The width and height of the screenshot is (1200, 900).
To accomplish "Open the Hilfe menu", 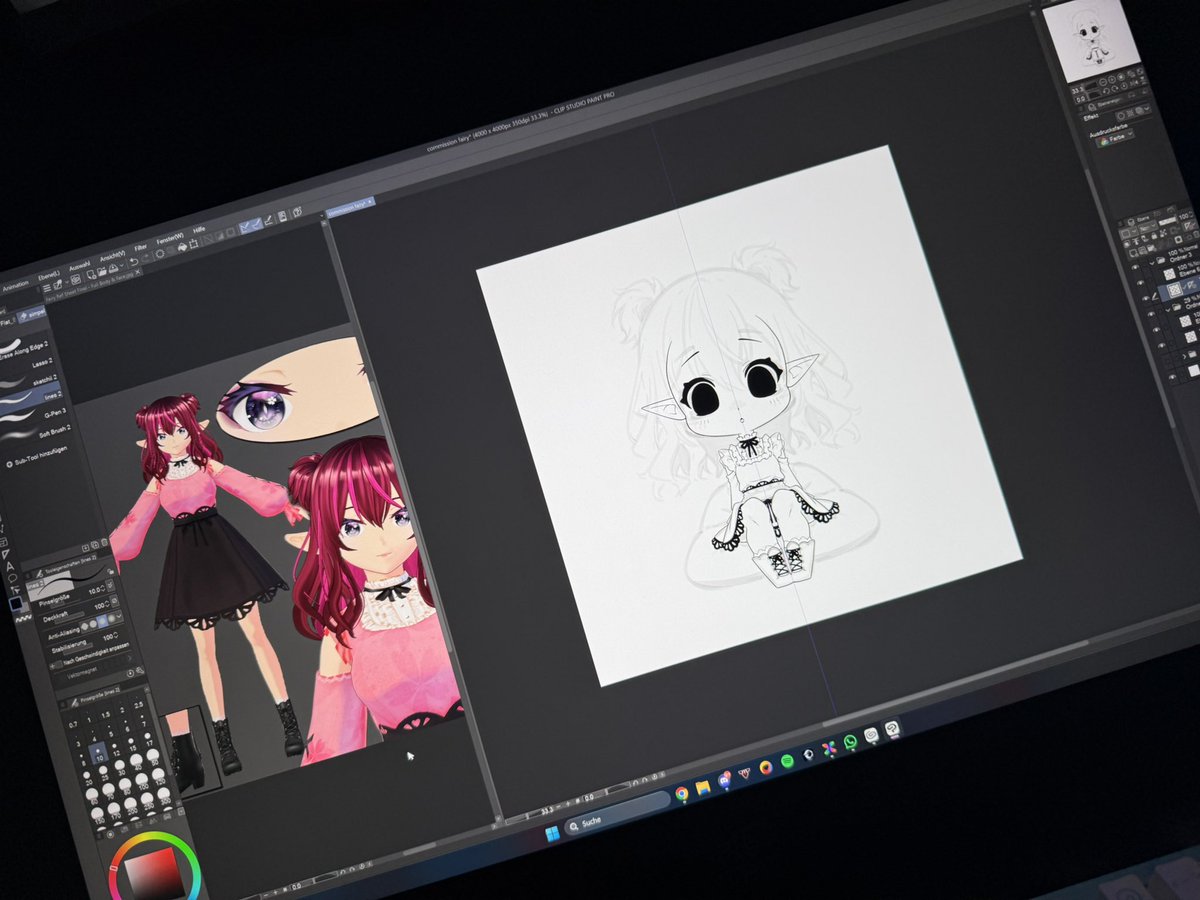I will (x=199, y=230).
